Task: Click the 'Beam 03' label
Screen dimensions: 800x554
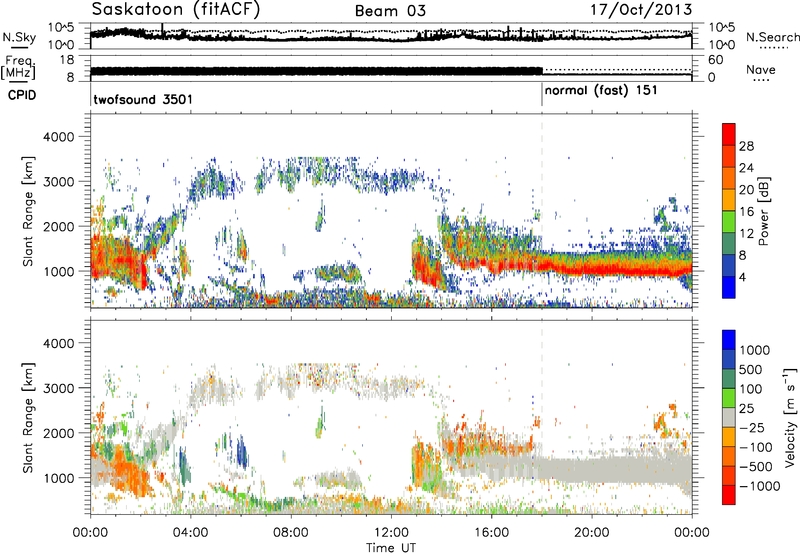Action: (x=390, y=11)
